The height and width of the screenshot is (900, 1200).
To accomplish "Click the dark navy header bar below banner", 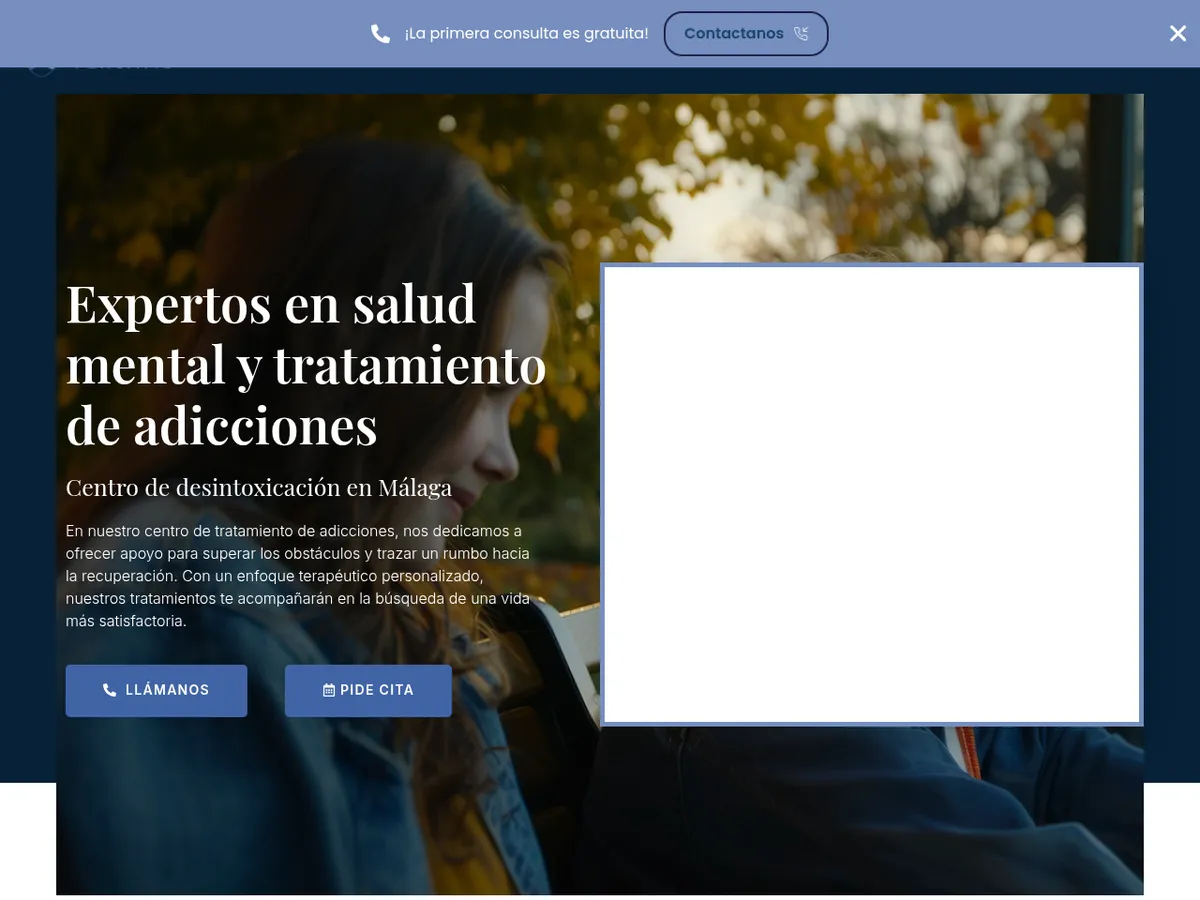I will [x=600, y=80].
